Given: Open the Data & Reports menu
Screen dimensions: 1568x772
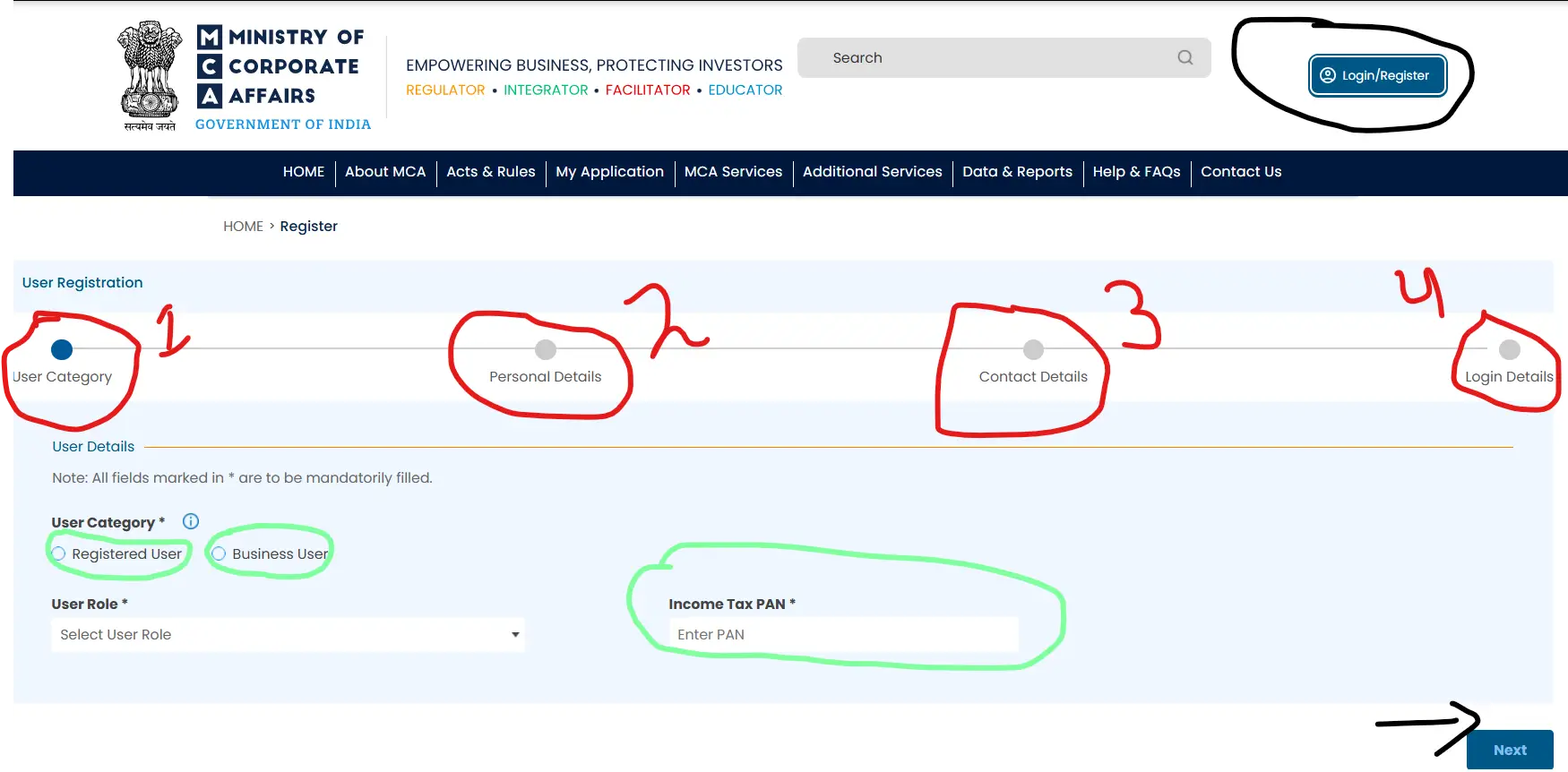Looking at the screenshot, I should (x=1018, y=172).
